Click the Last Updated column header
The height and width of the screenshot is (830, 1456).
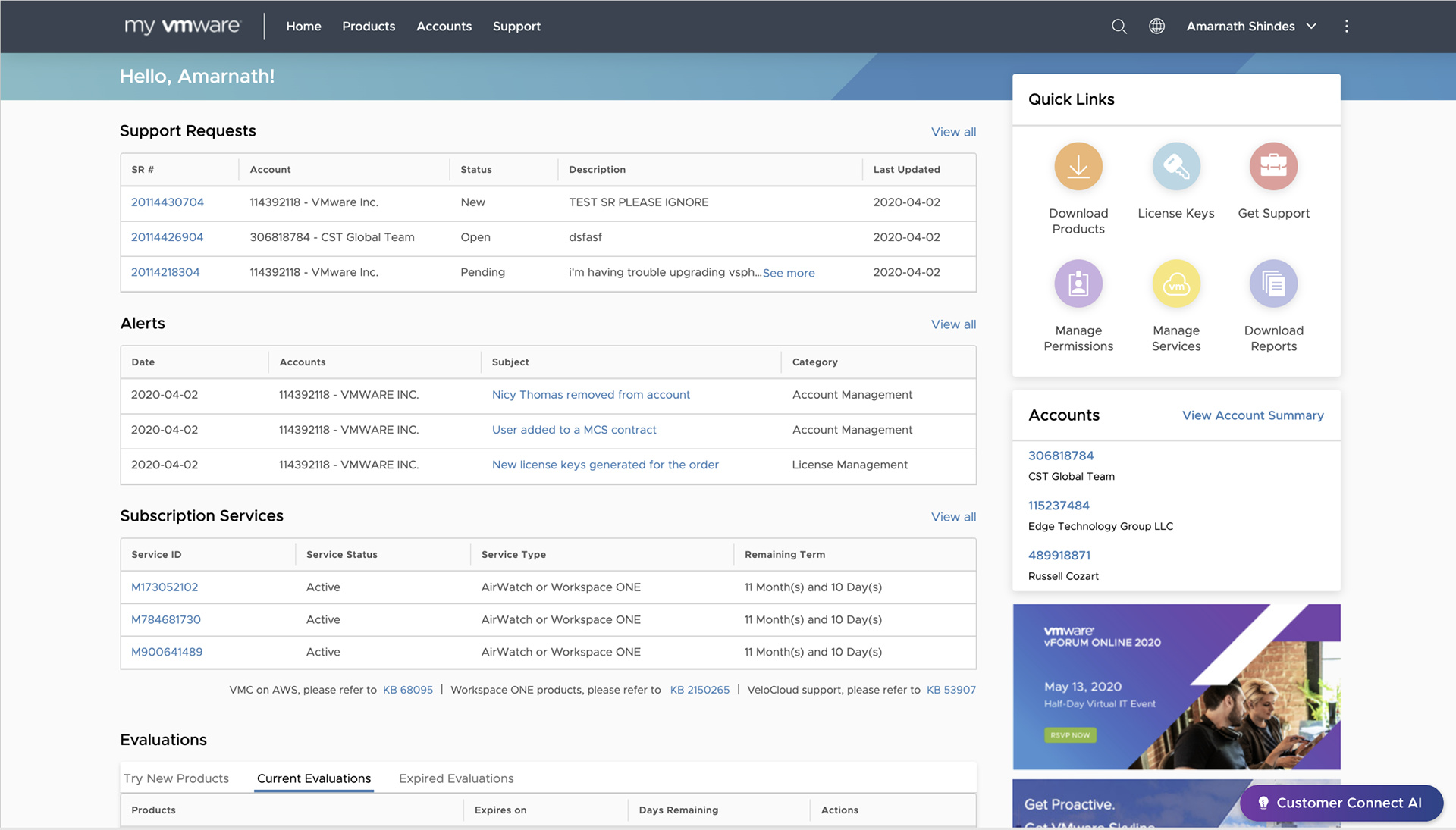point(906,170)
